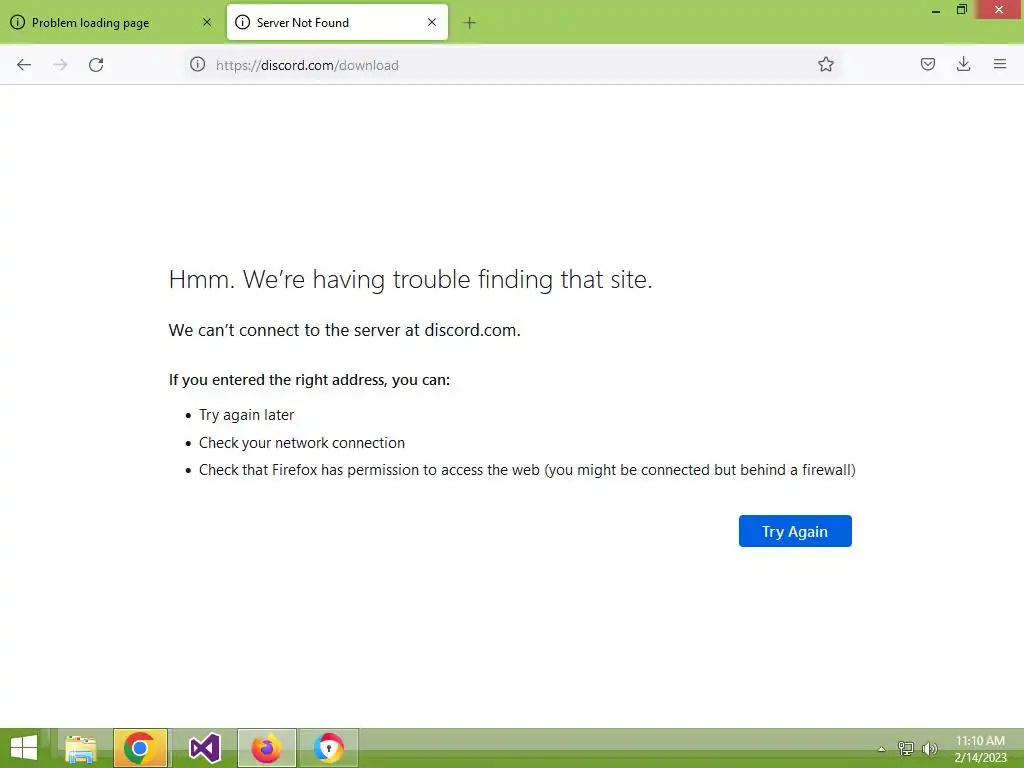This screenshot has height=768, width=1024.
Task: Open File Explorer from taskbar
Action: [82, 748]
